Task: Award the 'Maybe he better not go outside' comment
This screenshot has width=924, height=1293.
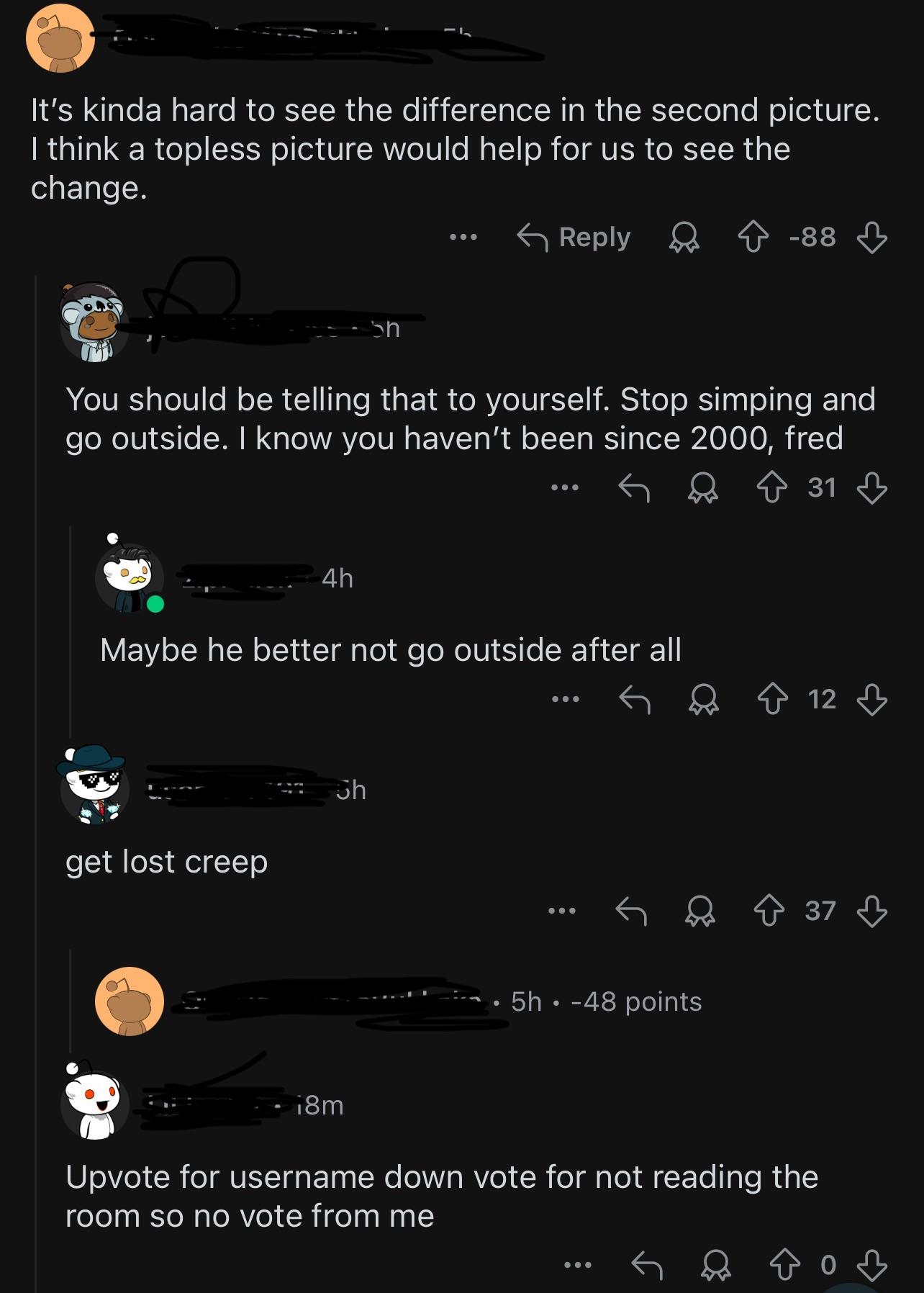Action: click(x=703, y=699)
